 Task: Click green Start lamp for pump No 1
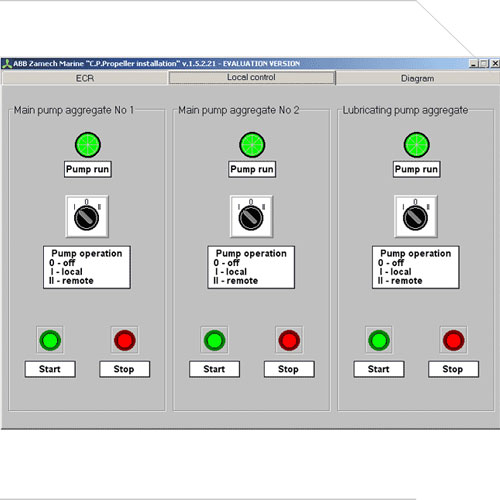(50, 340)
